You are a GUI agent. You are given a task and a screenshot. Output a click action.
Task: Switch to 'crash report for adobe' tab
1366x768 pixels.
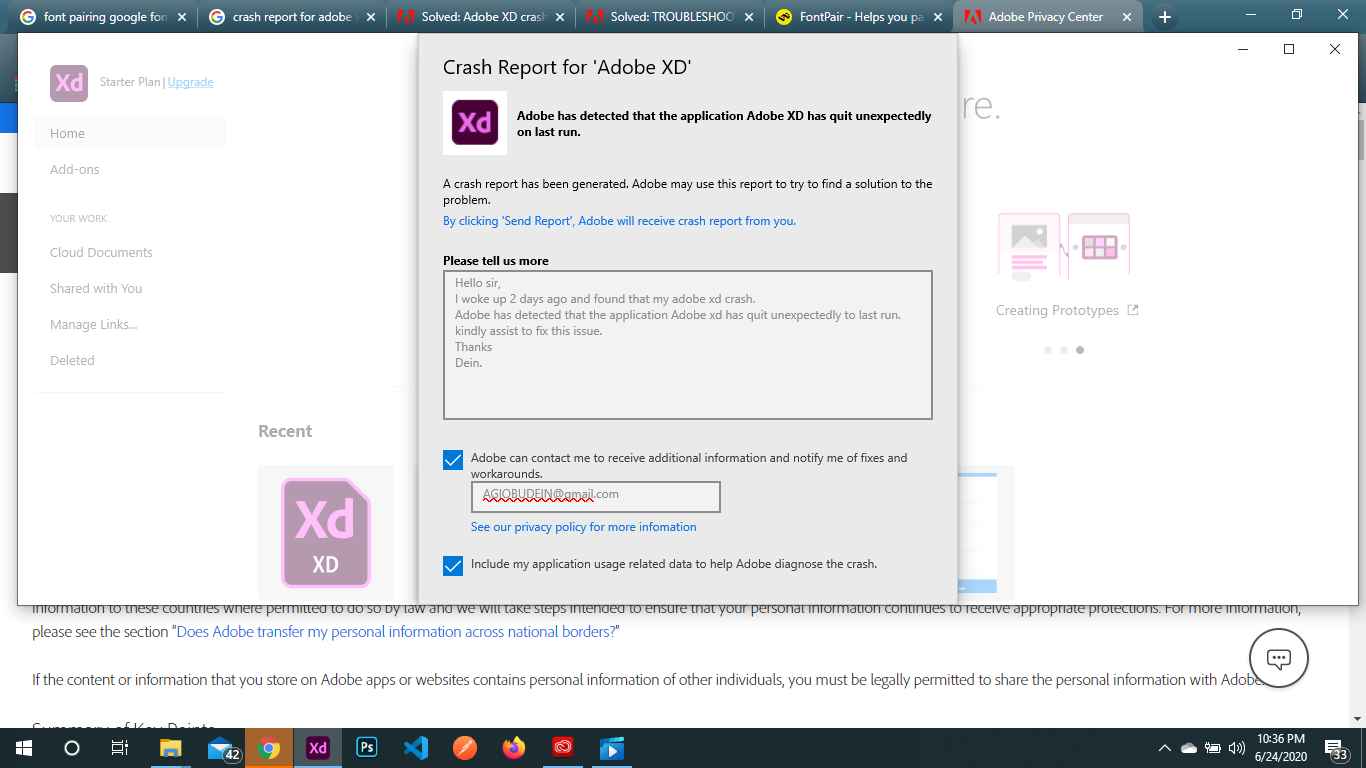(293, 17)
